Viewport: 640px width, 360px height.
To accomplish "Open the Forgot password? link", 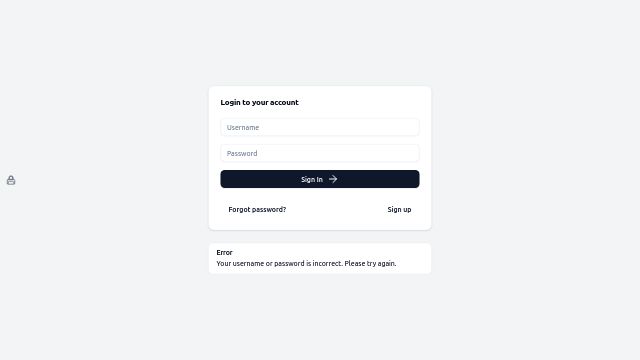I will [257, 209].
